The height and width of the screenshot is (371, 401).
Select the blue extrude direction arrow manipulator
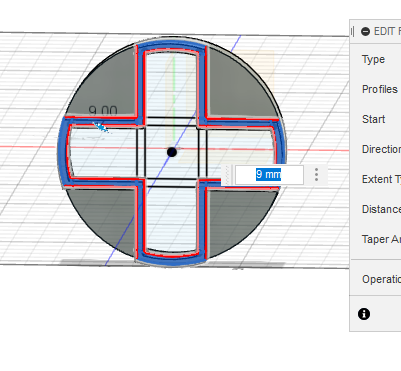pos(101,127)
